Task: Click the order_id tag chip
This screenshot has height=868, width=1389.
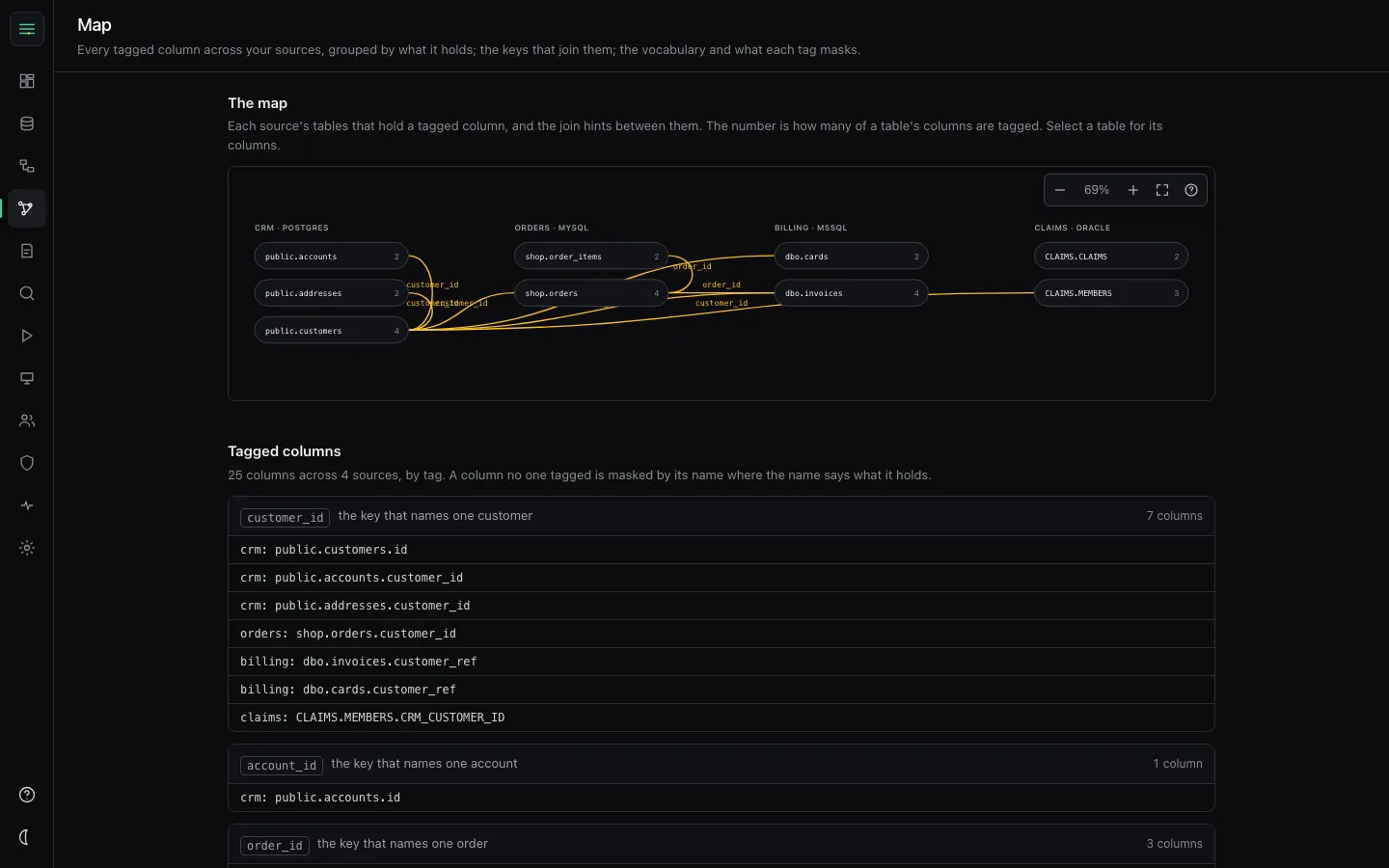Action: (275, 846)
